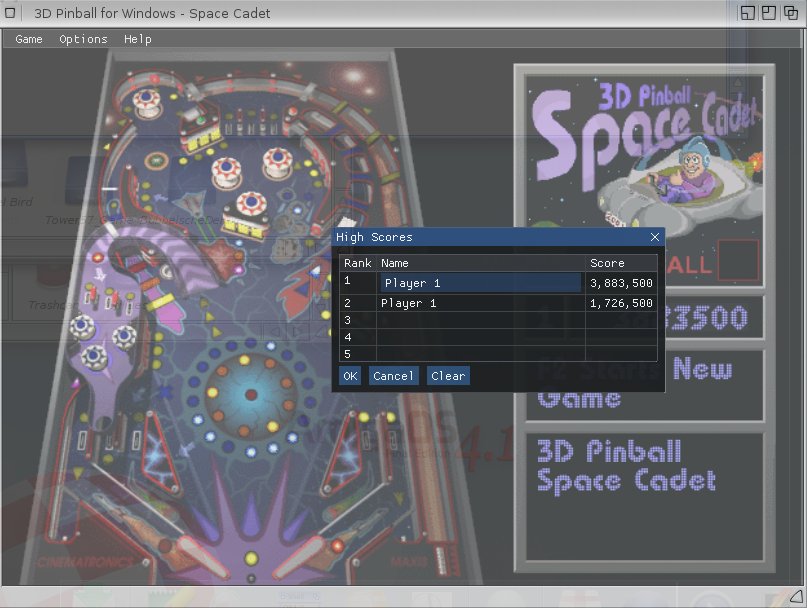Open the Game menu
The height and width of the screenshot is (608, 807).
point(29,39)
